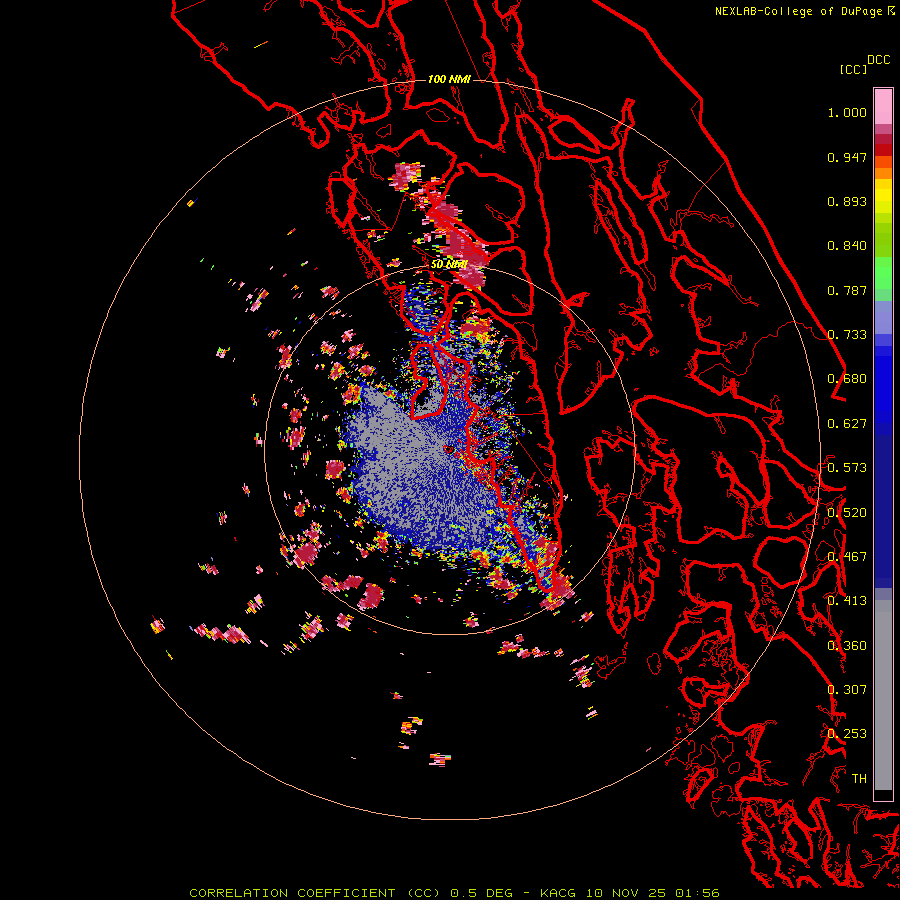Select the 0.413 color scale value
Image resolution: width=900 pixels, height=900 pixels.
click(847, 601)
